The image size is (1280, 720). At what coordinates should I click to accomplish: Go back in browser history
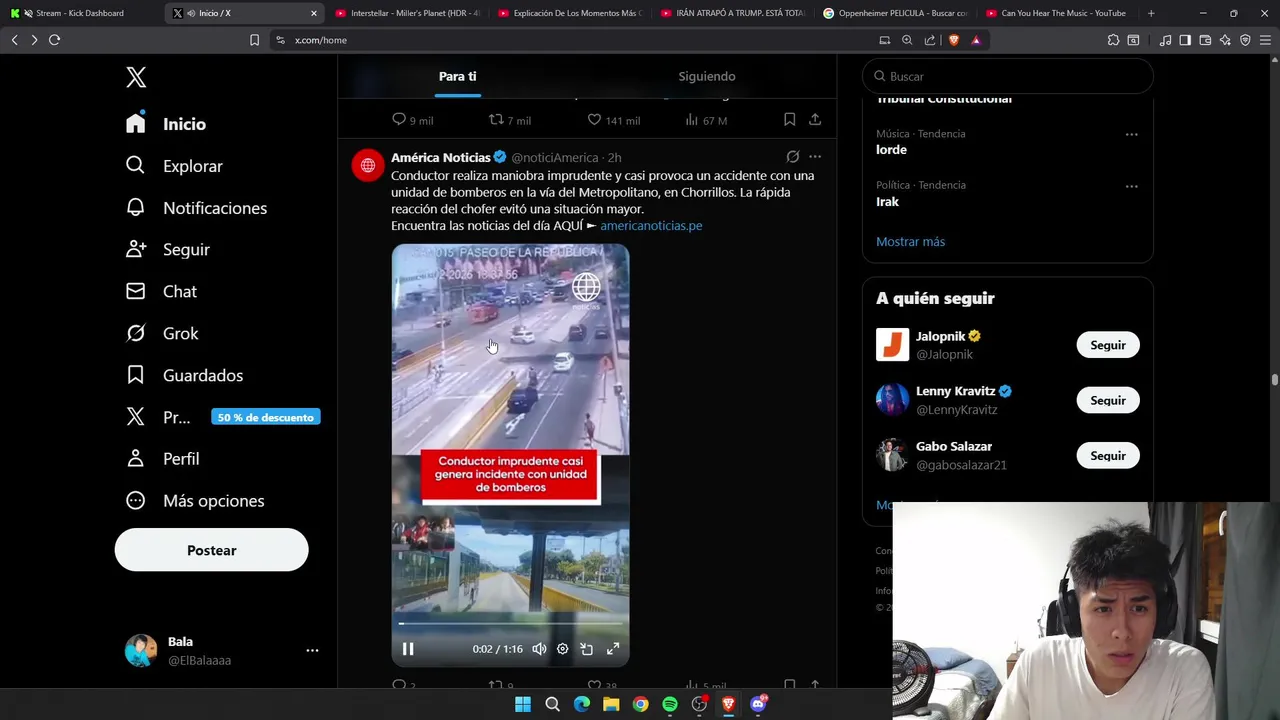click(x=14, y=40)
